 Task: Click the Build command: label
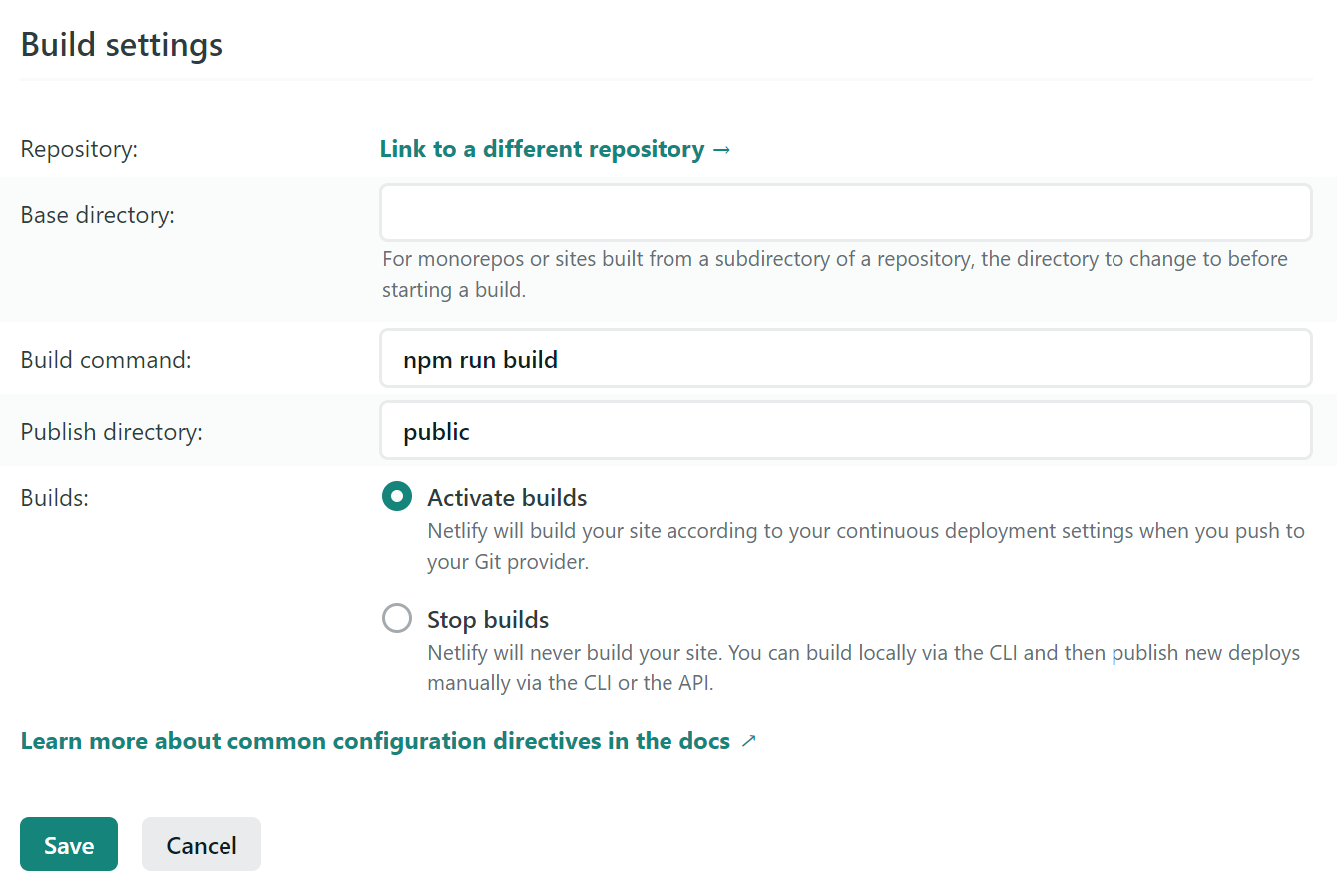pos(106,360)
